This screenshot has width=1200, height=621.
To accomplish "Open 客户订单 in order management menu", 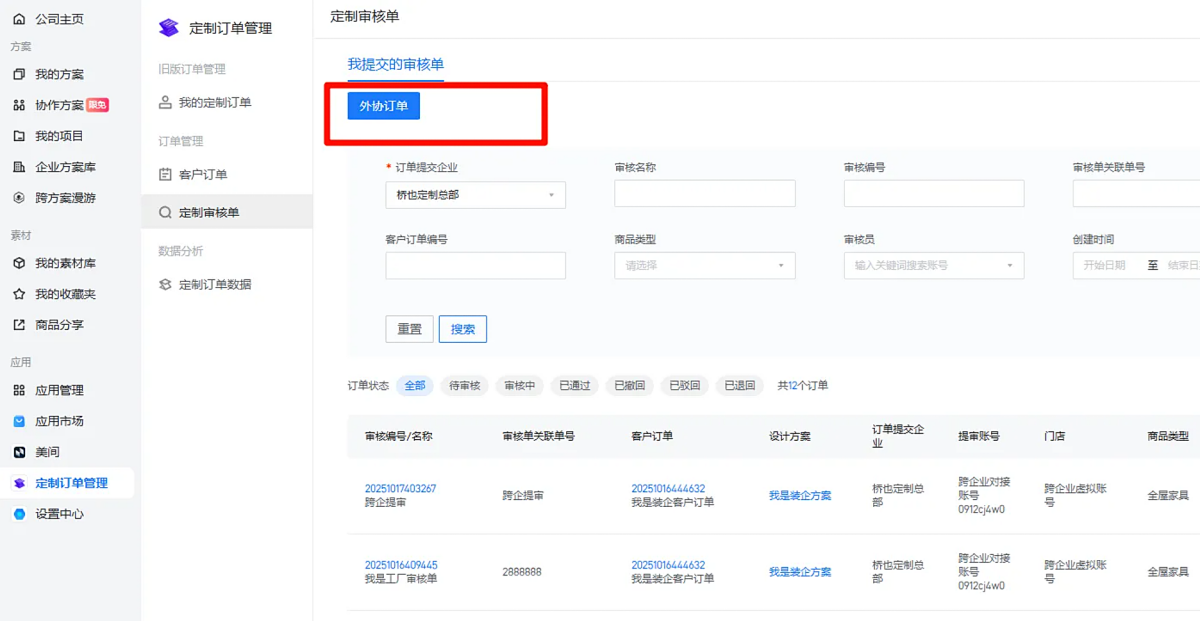I will 202,175.
